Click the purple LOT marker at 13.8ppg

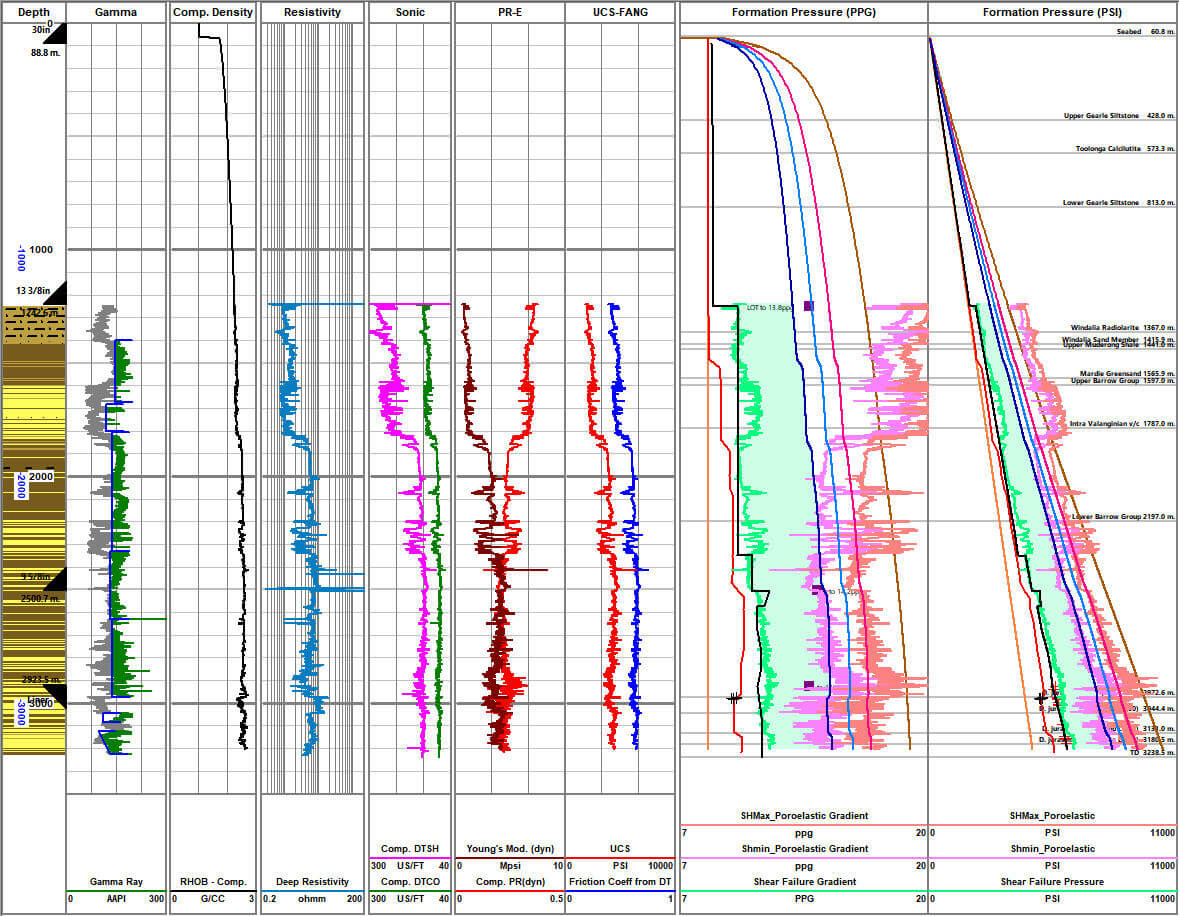click(x=808, y=306)
